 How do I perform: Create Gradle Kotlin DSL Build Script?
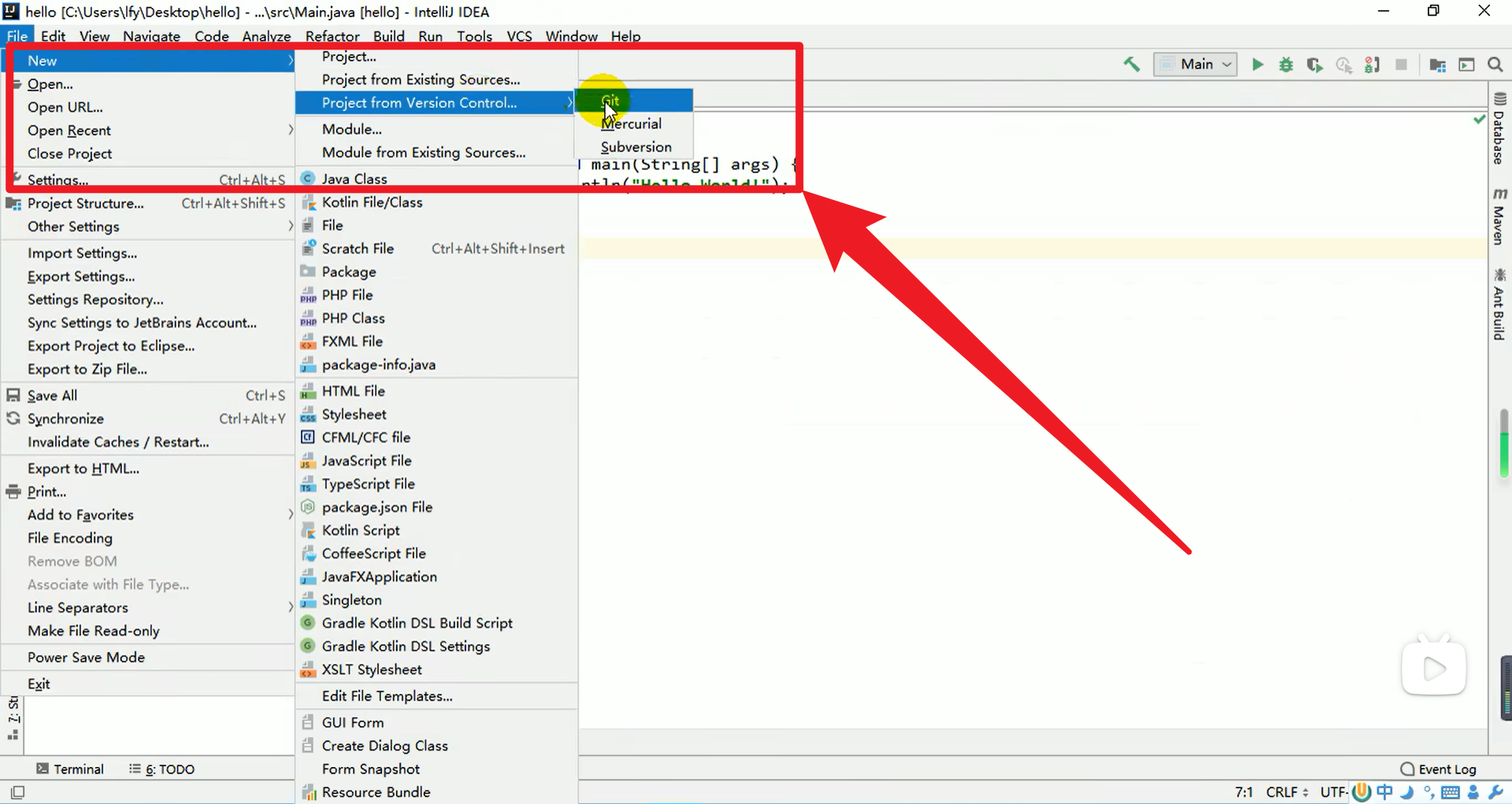[x=436, y=623]
